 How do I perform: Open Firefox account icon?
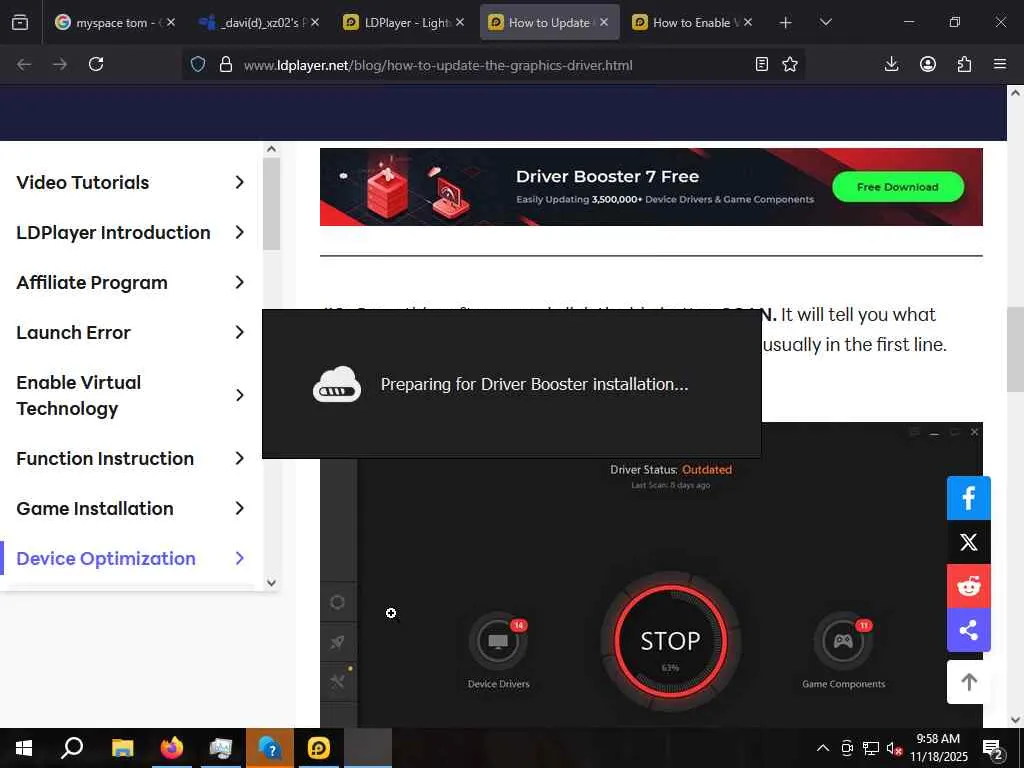tap(928, 64)
